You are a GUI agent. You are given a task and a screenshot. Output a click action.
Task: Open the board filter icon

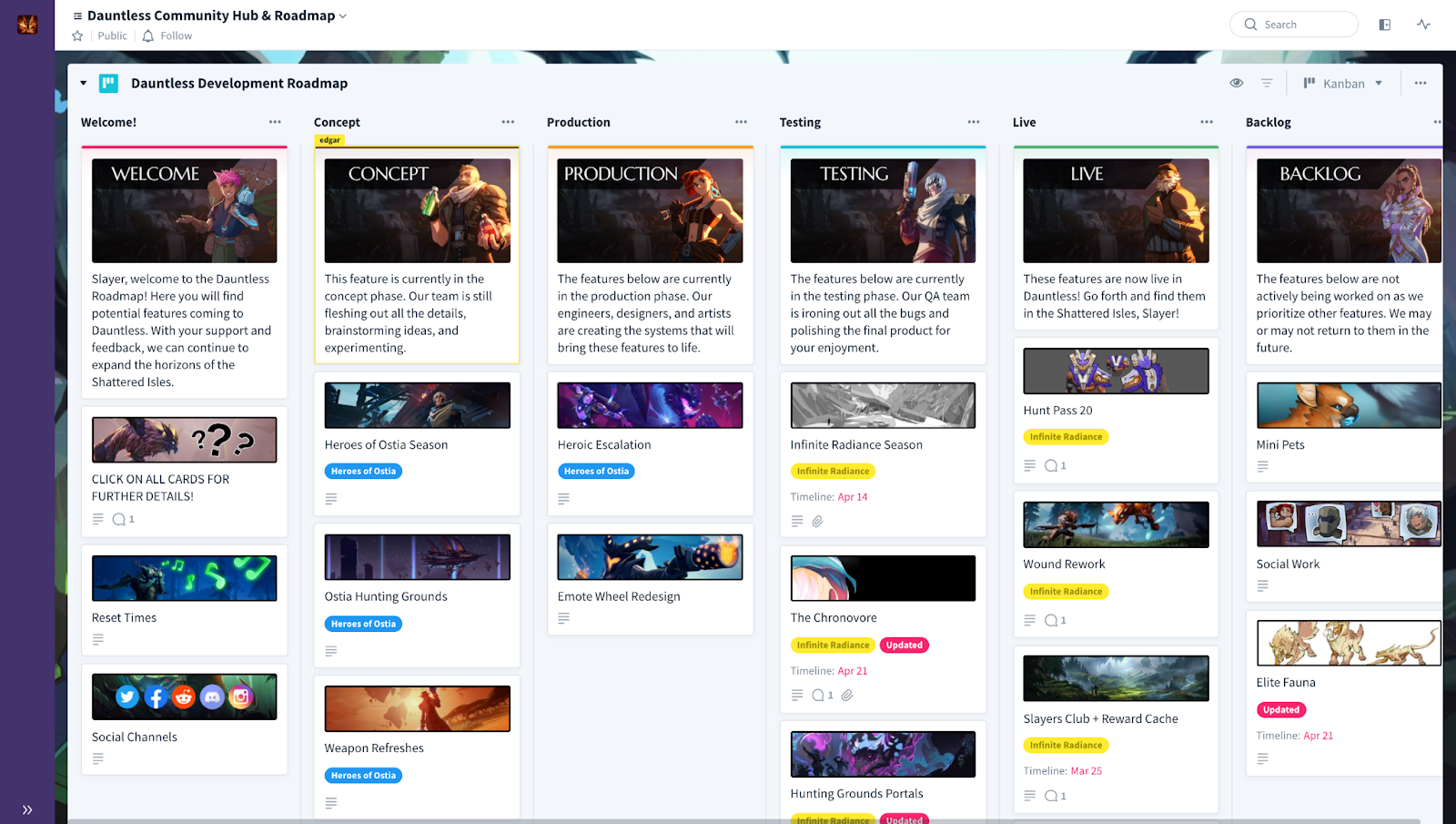(x=1267, y=83)
